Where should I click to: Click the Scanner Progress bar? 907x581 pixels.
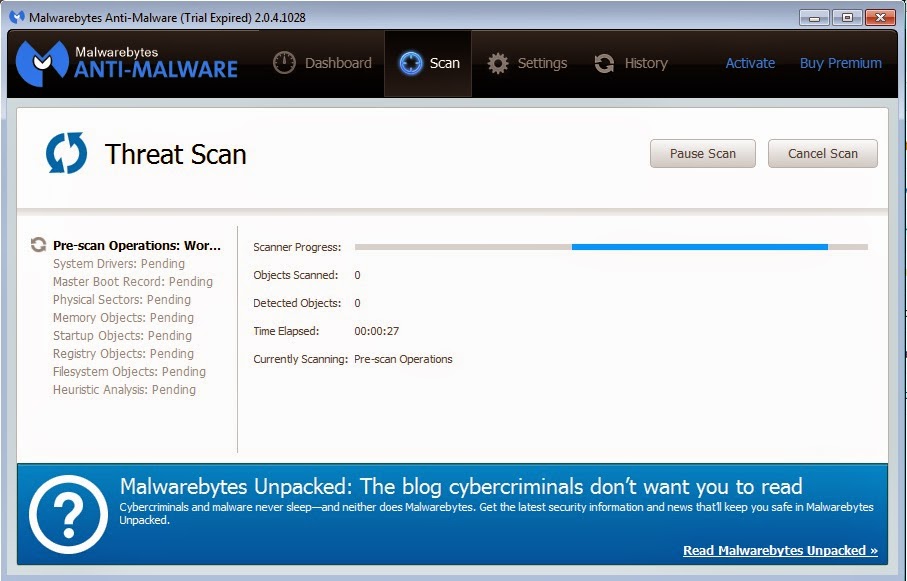(611, 247)
